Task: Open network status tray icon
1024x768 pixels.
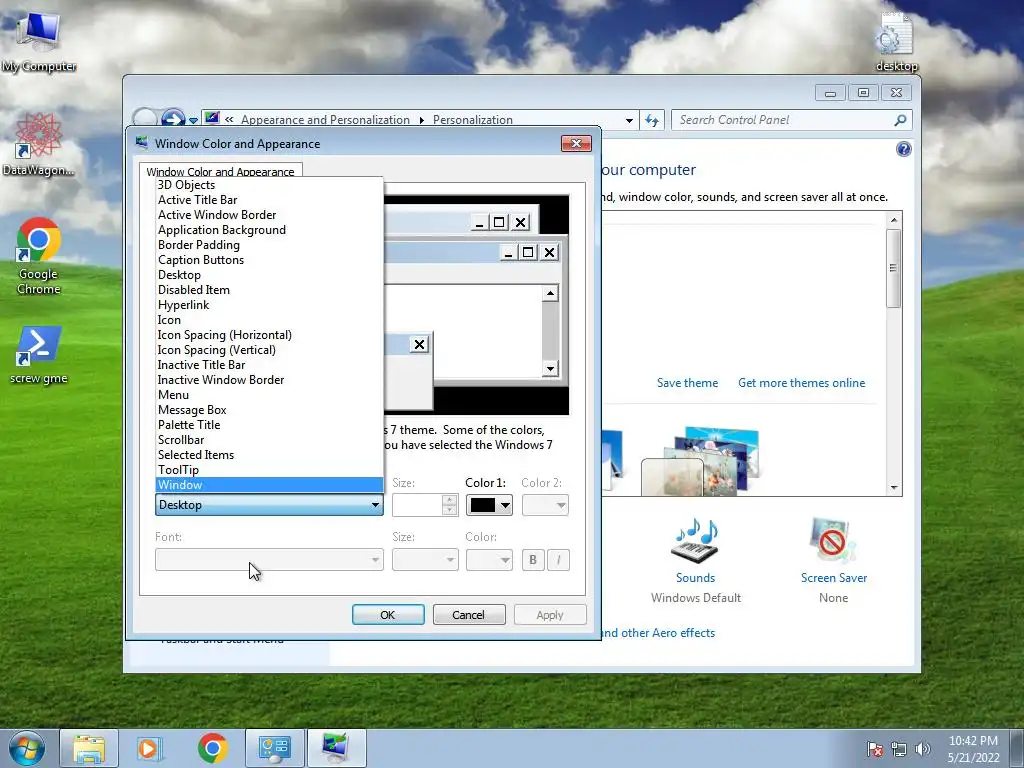Action: [899, 749]
